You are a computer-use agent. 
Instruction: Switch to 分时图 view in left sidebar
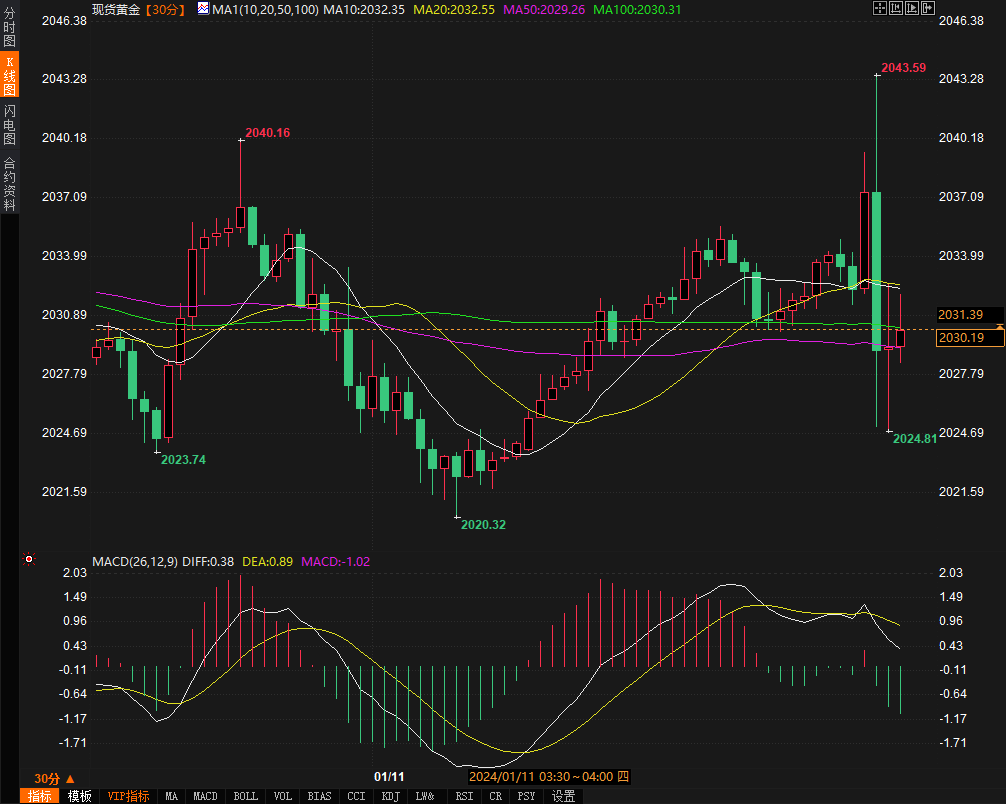point(9,27)
